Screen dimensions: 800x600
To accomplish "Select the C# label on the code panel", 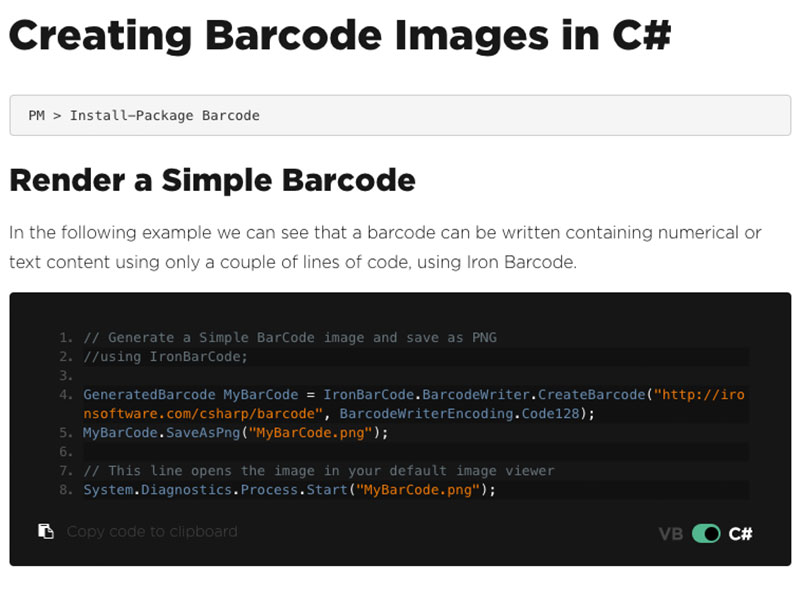I will [740, 533].
